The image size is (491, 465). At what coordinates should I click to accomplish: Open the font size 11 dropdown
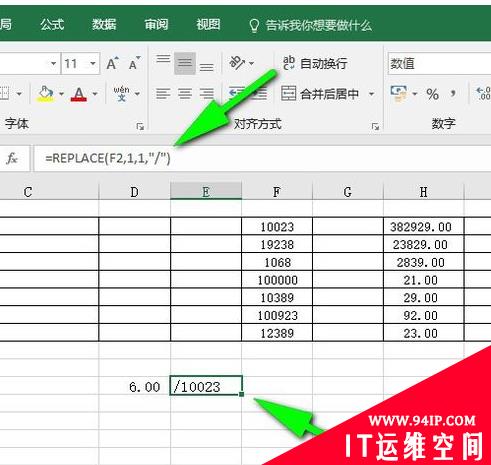[x=93, y=63]
